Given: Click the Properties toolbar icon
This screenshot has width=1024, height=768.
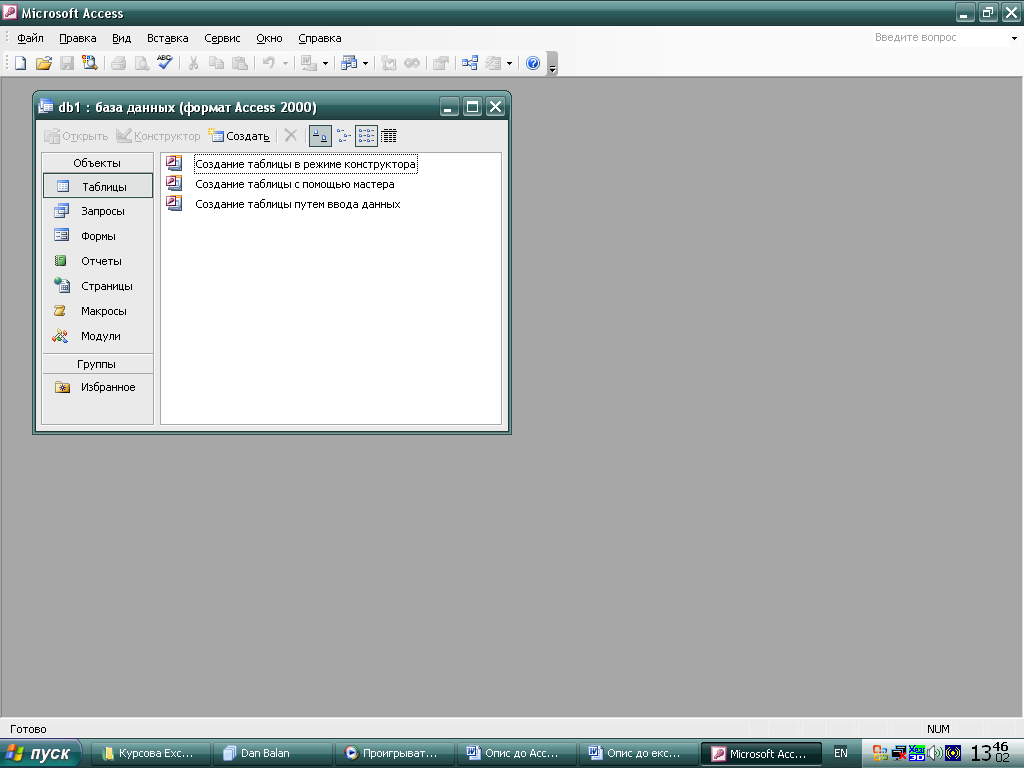Looking at the screenshot, I should (x=441, y=63).
